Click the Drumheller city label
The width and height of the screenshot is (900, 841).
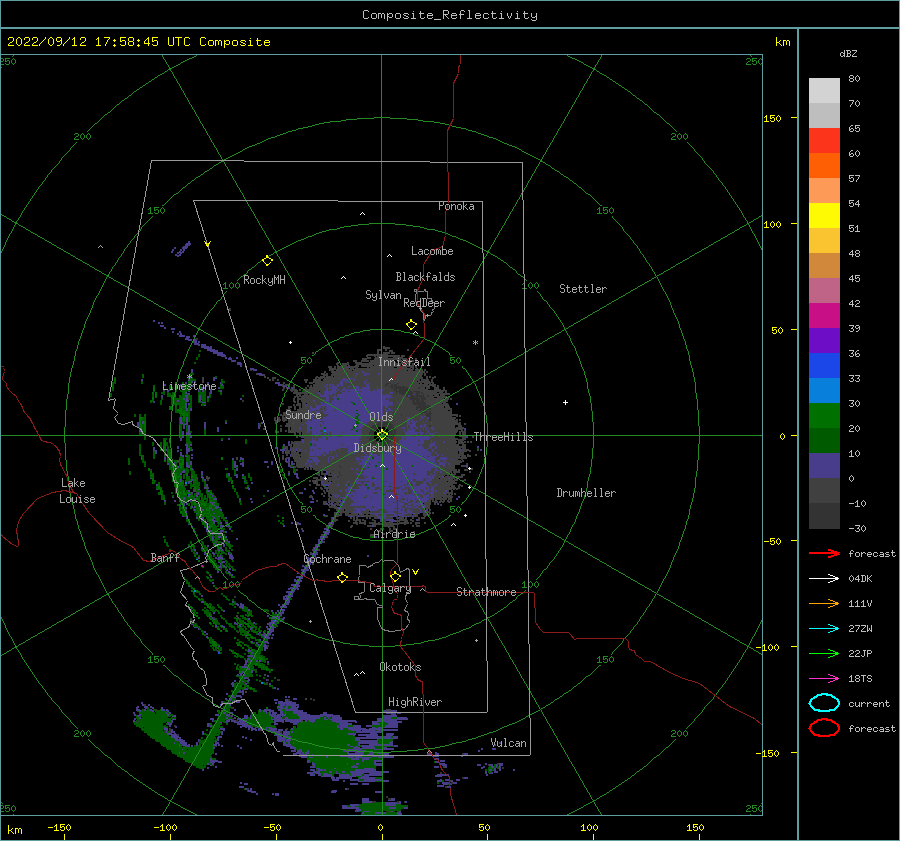click(x=586, y=493)
